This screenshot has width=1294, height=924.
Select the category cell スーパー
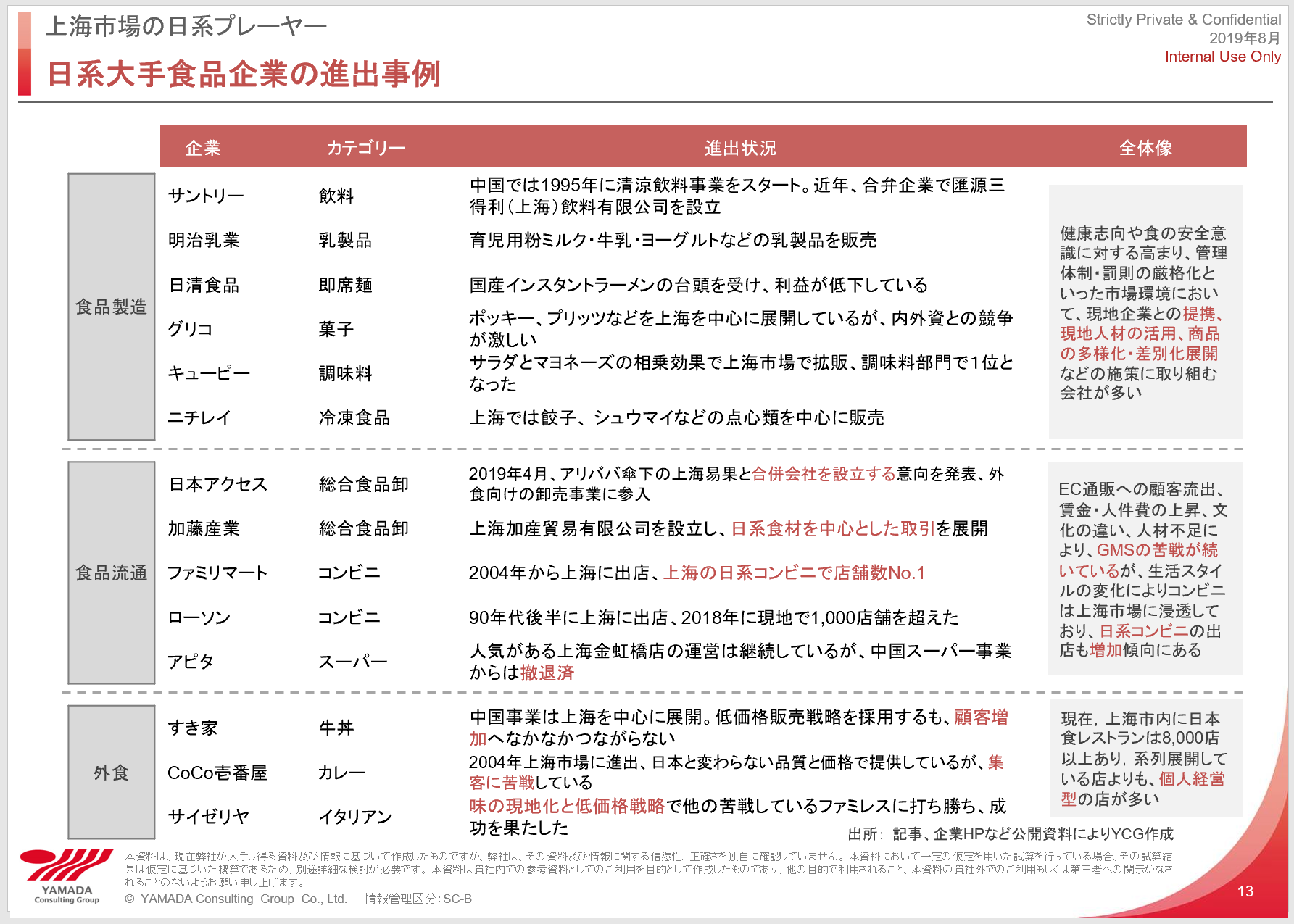pos(353,662)
